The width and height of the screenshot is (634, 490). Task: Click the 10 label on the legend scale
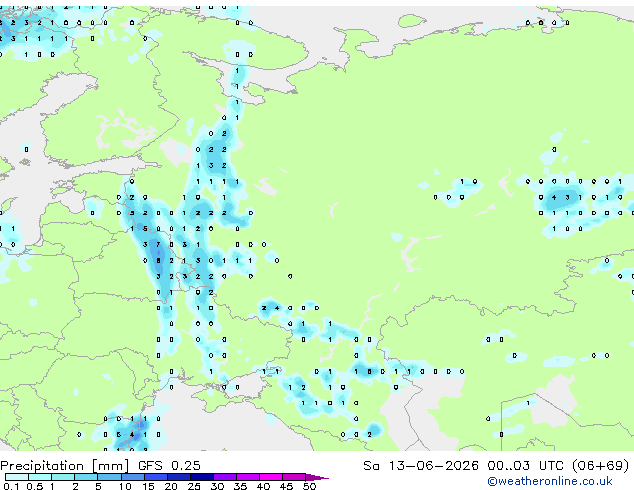pyautogui.click(x=125, y=486)
